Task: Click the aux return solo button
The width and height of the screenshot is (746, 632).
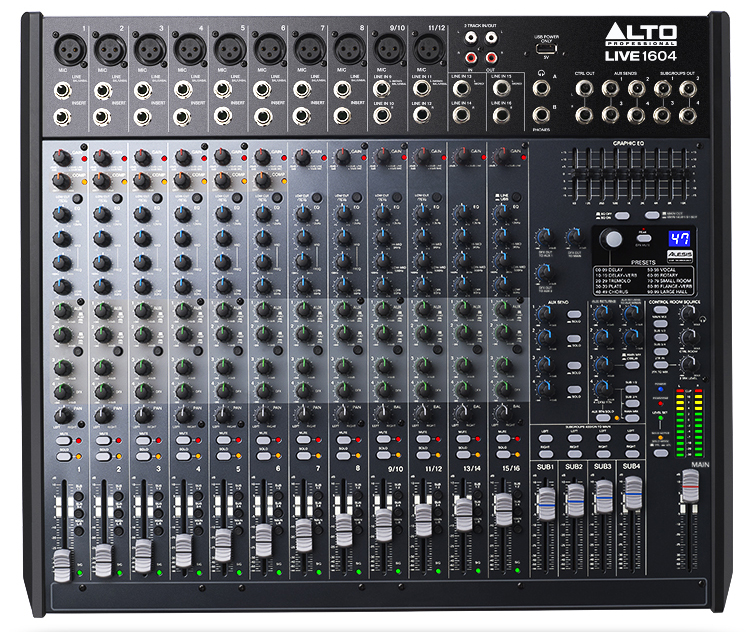Action: (x=602, y=418)
